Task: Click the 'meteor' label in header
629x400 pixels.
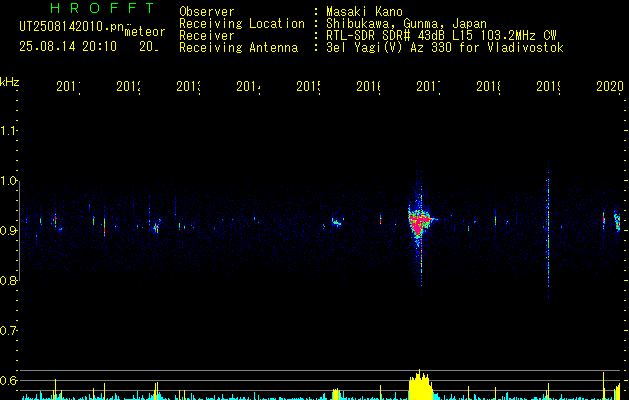Action: 145,32
